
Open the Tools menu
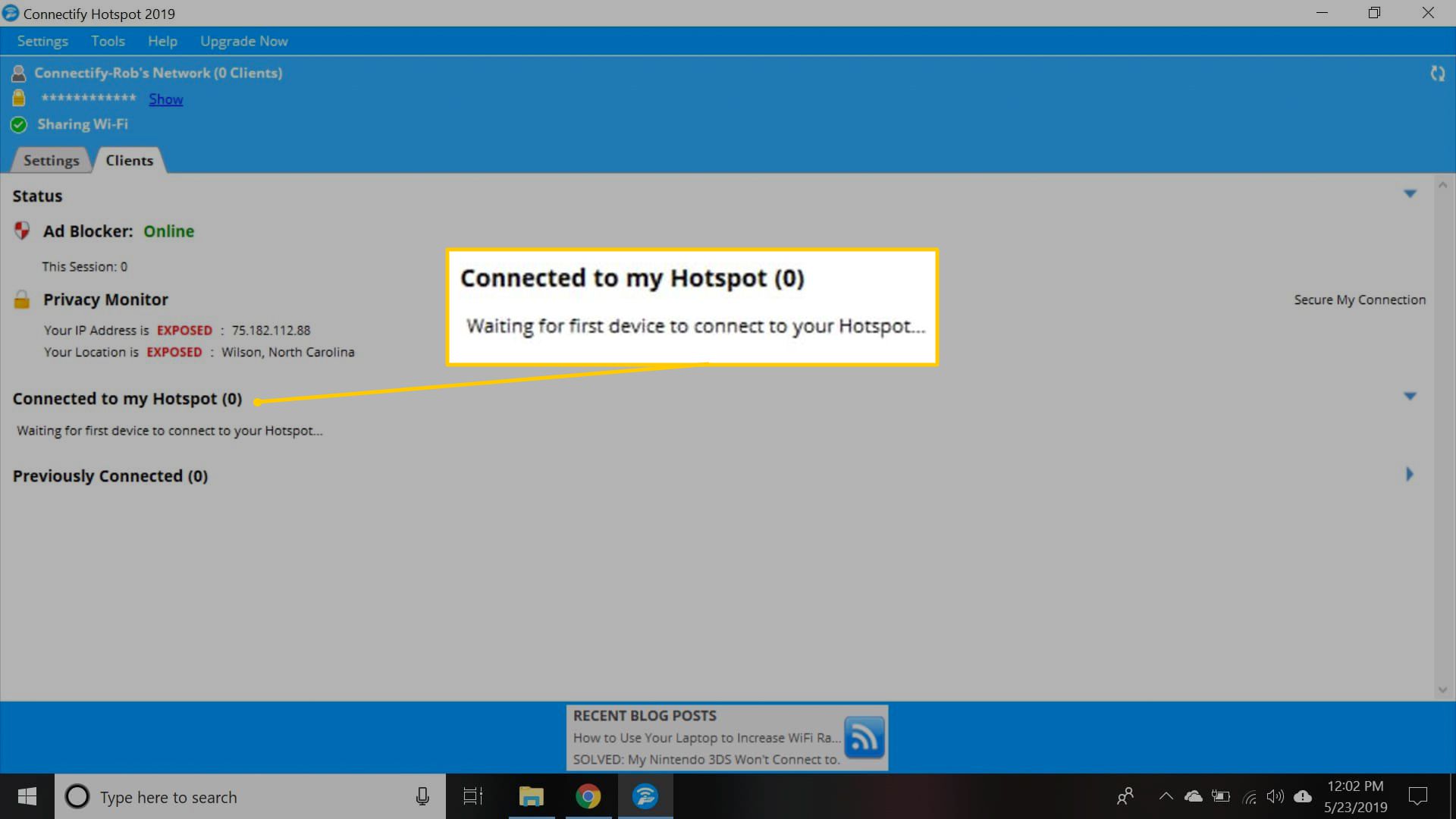click(107, 41)
